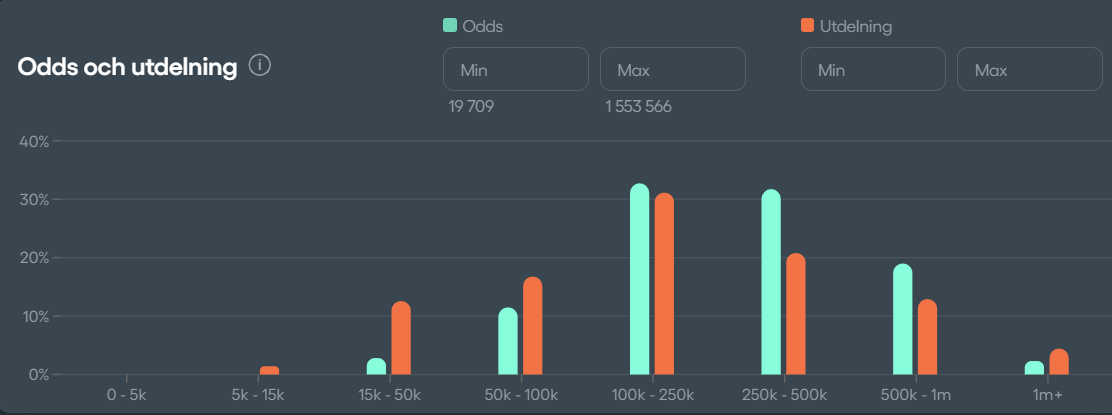Click the green Odds bar for 500k - 1m
This screenshot has width=1112, height=415.
click(x=903, y=320)
